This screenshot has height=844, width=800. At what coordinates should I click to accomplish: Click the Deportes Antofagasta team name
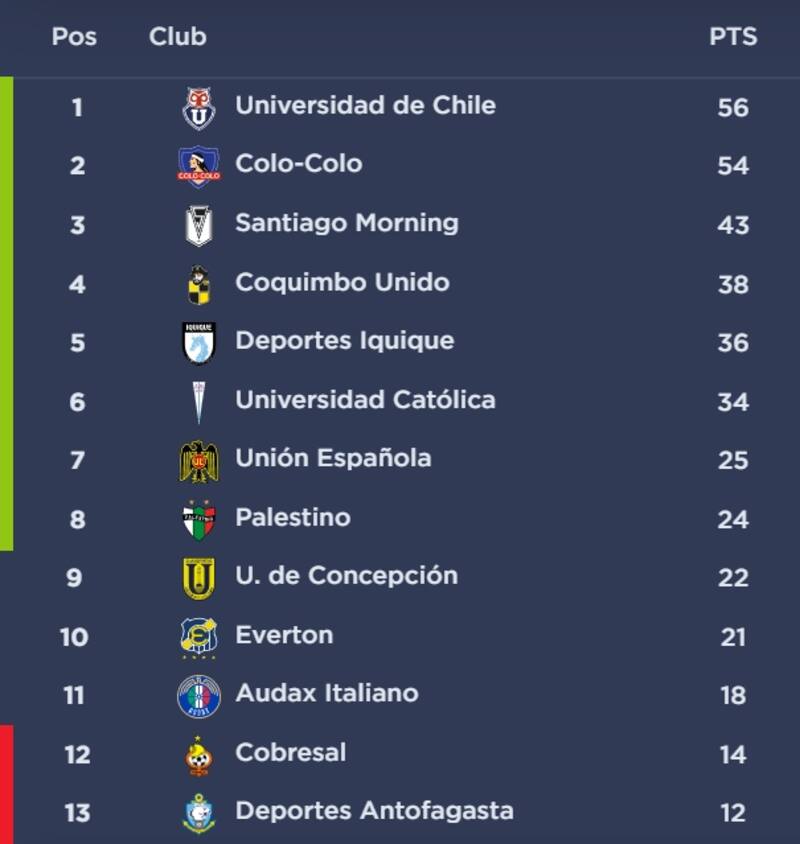click(374, 810)
